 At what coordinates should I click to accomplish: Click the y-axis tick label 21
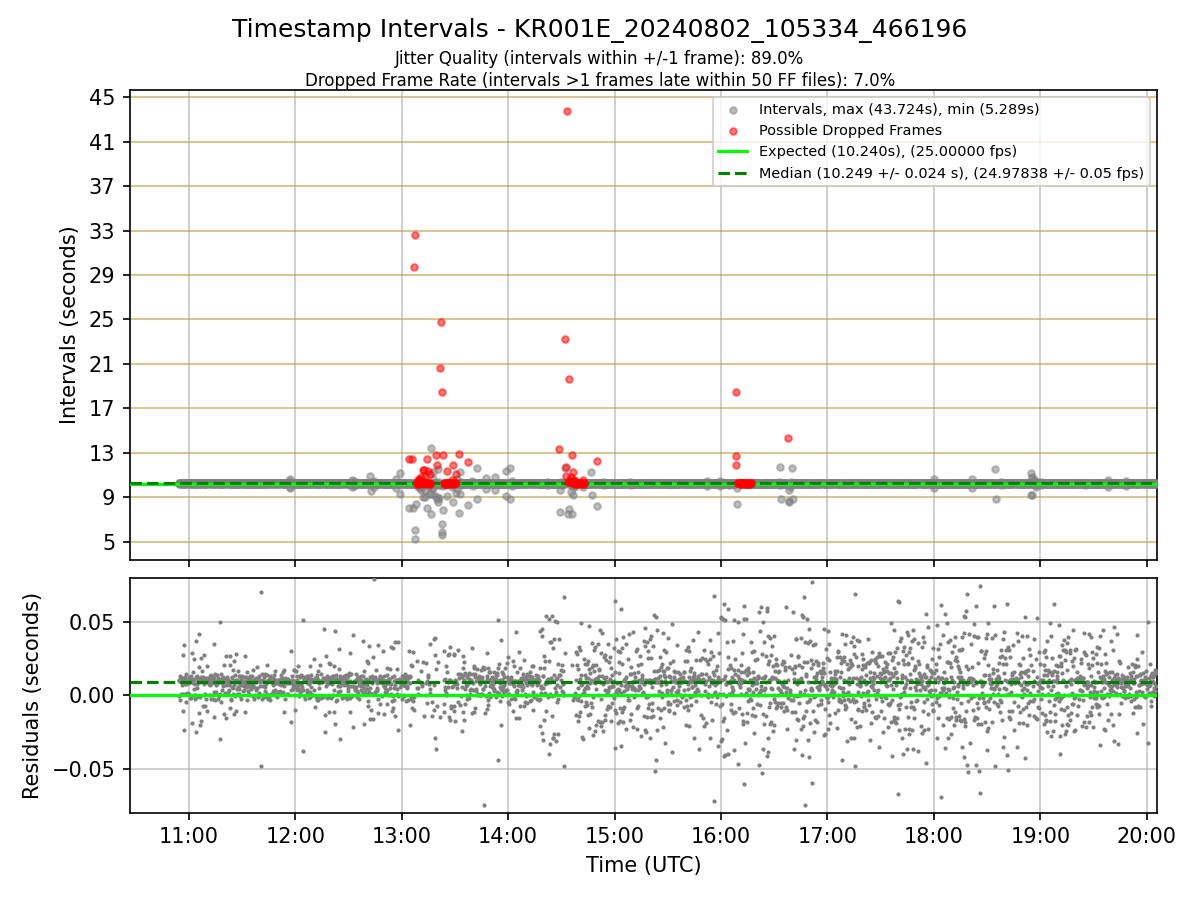(105, 364)
